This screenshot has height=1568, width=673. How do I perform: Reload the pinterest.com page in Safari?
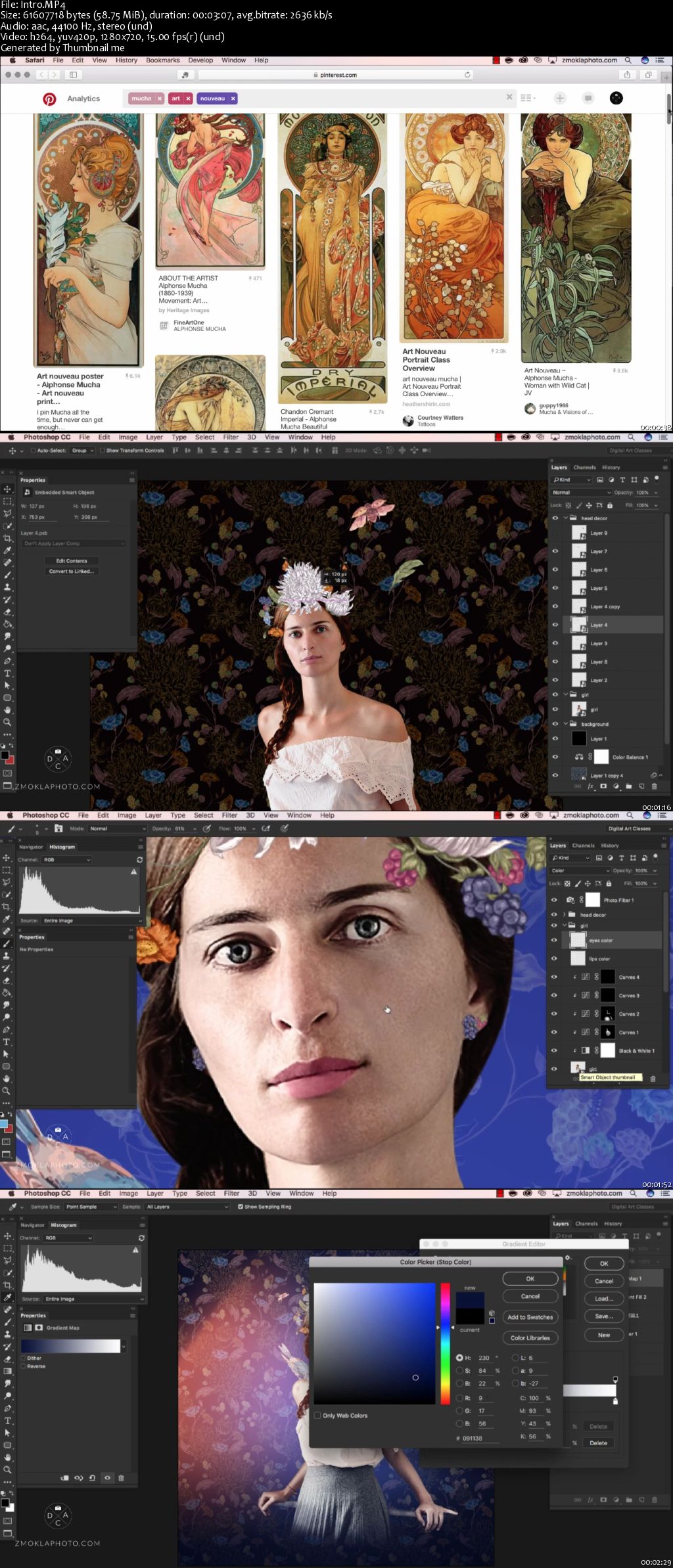[x=467, y=75]
